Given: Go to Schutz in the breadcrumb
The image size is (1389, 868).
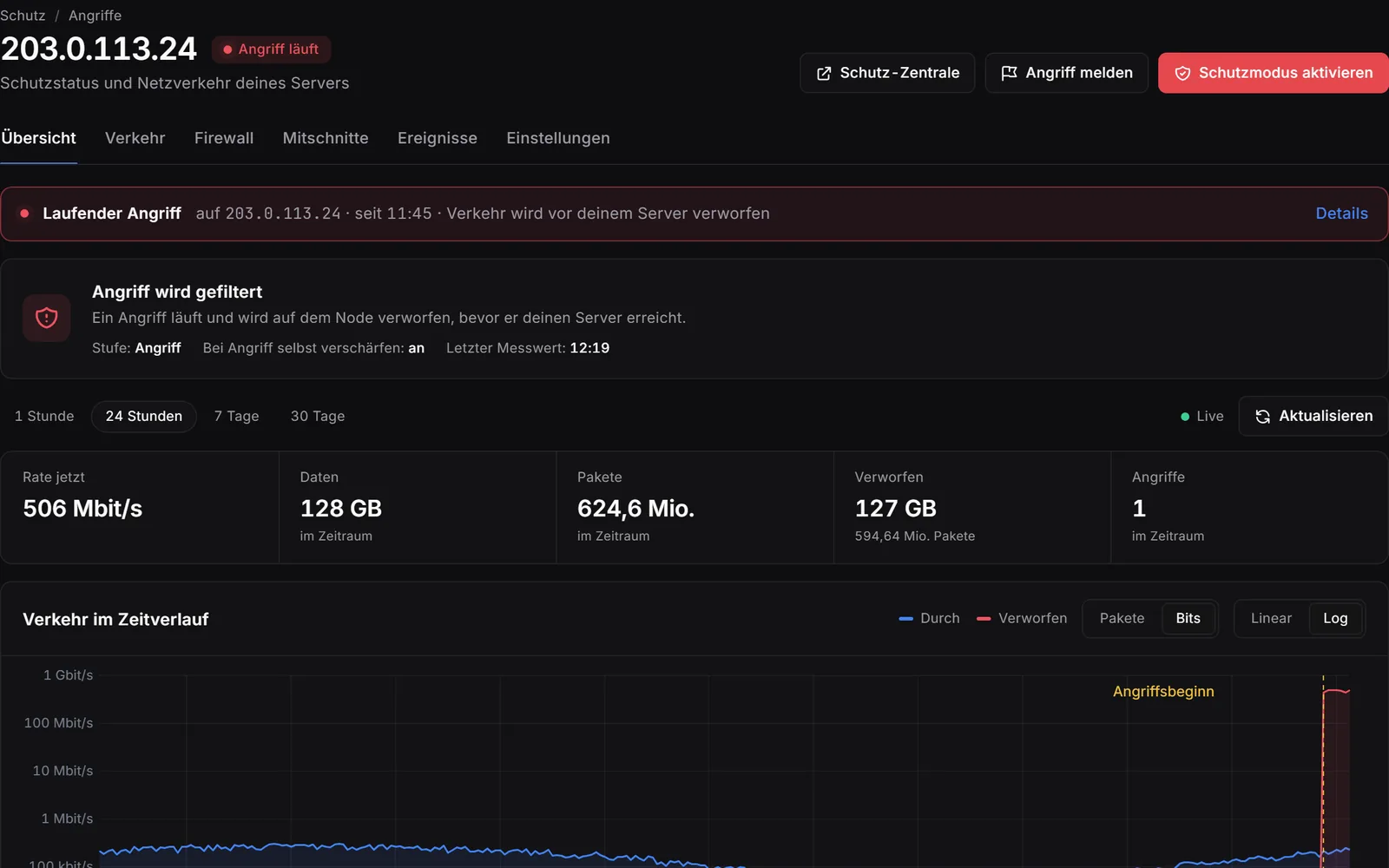Looking at the screenshot, I should pyautogui.click(x=23, y=16).
